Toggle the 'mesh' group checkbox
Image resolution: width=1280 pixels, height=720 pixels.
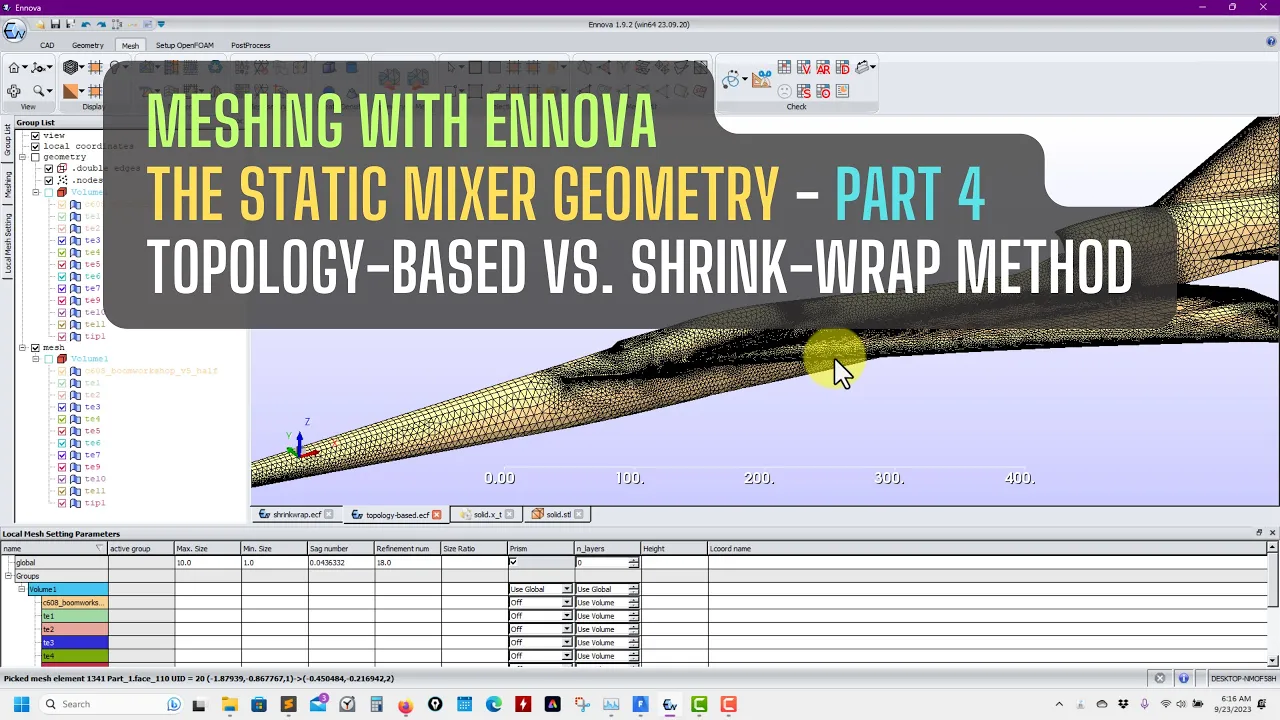[35, 348]
